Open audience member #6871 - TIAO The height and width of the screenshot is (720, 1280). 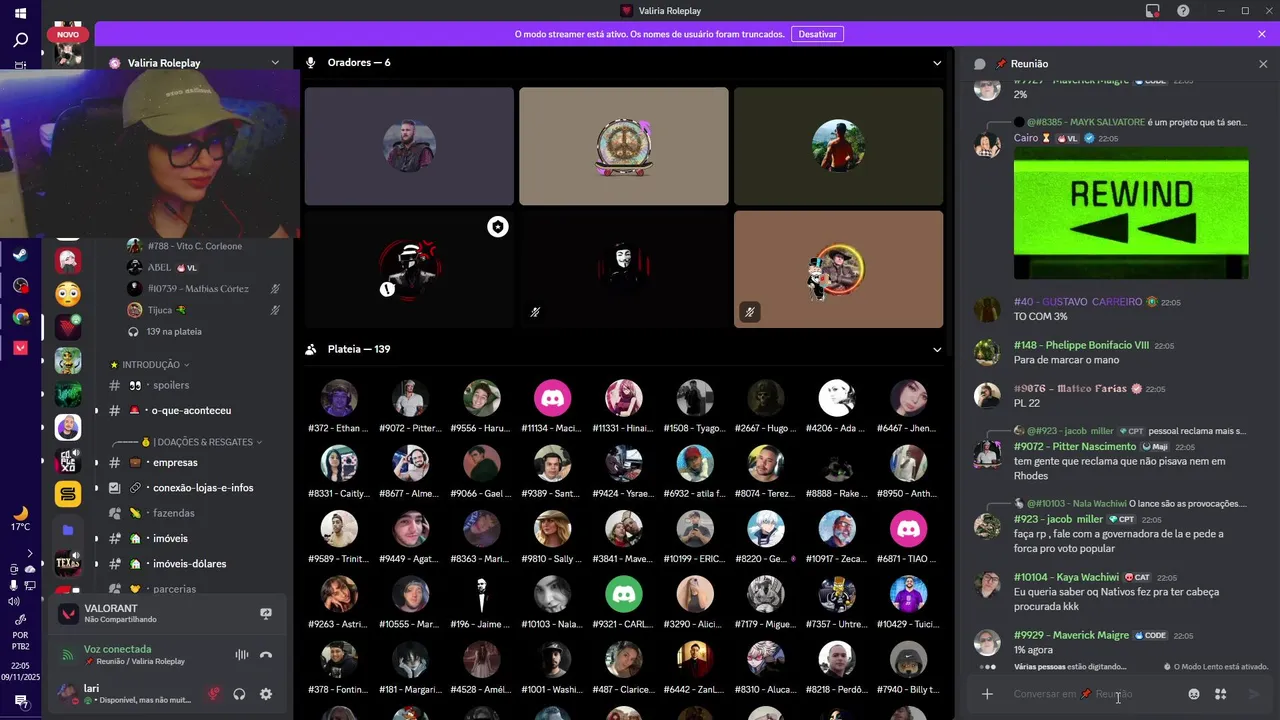(x=909, y=538)
